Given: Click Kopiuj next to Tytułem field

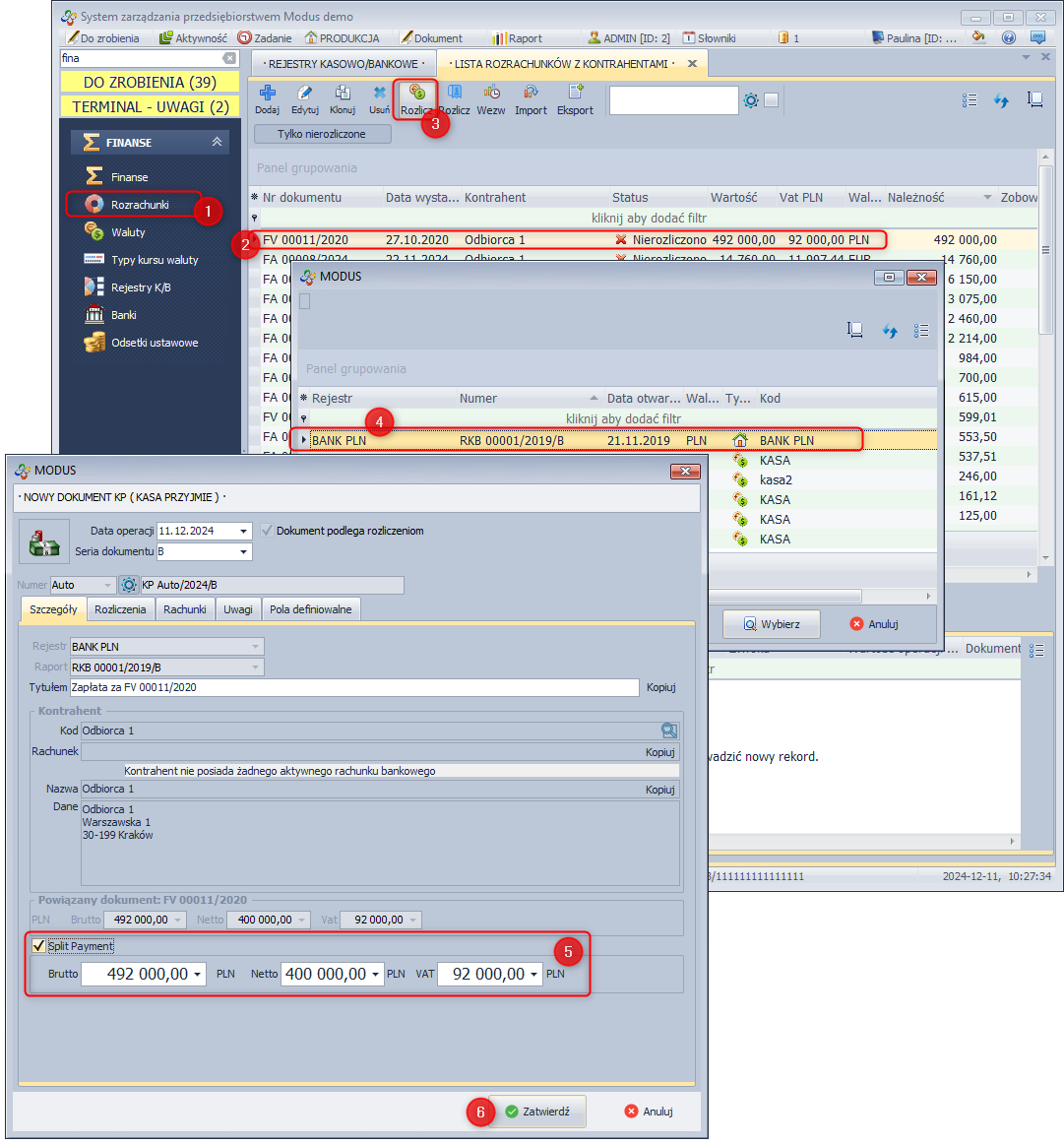Looking at the screenshot, I should (x=661, y=687).
